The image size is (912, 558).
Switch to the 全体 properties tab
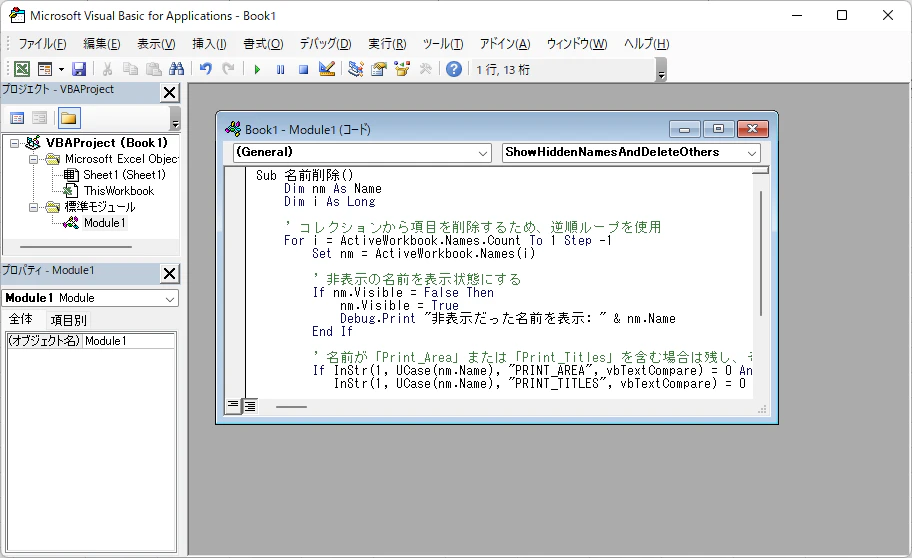point(20,319)
